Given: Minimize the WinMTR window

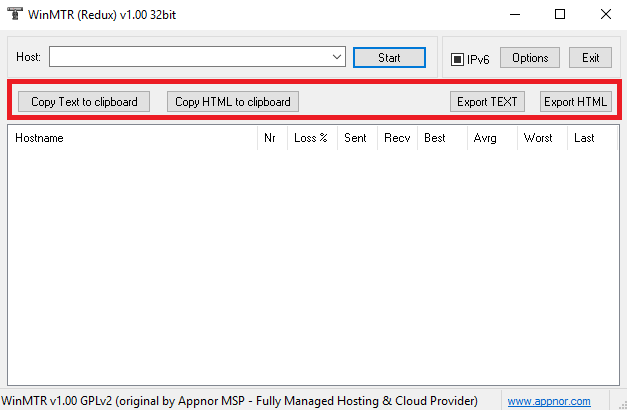Looking at the screenshot, I should click(x=515, y=14).
